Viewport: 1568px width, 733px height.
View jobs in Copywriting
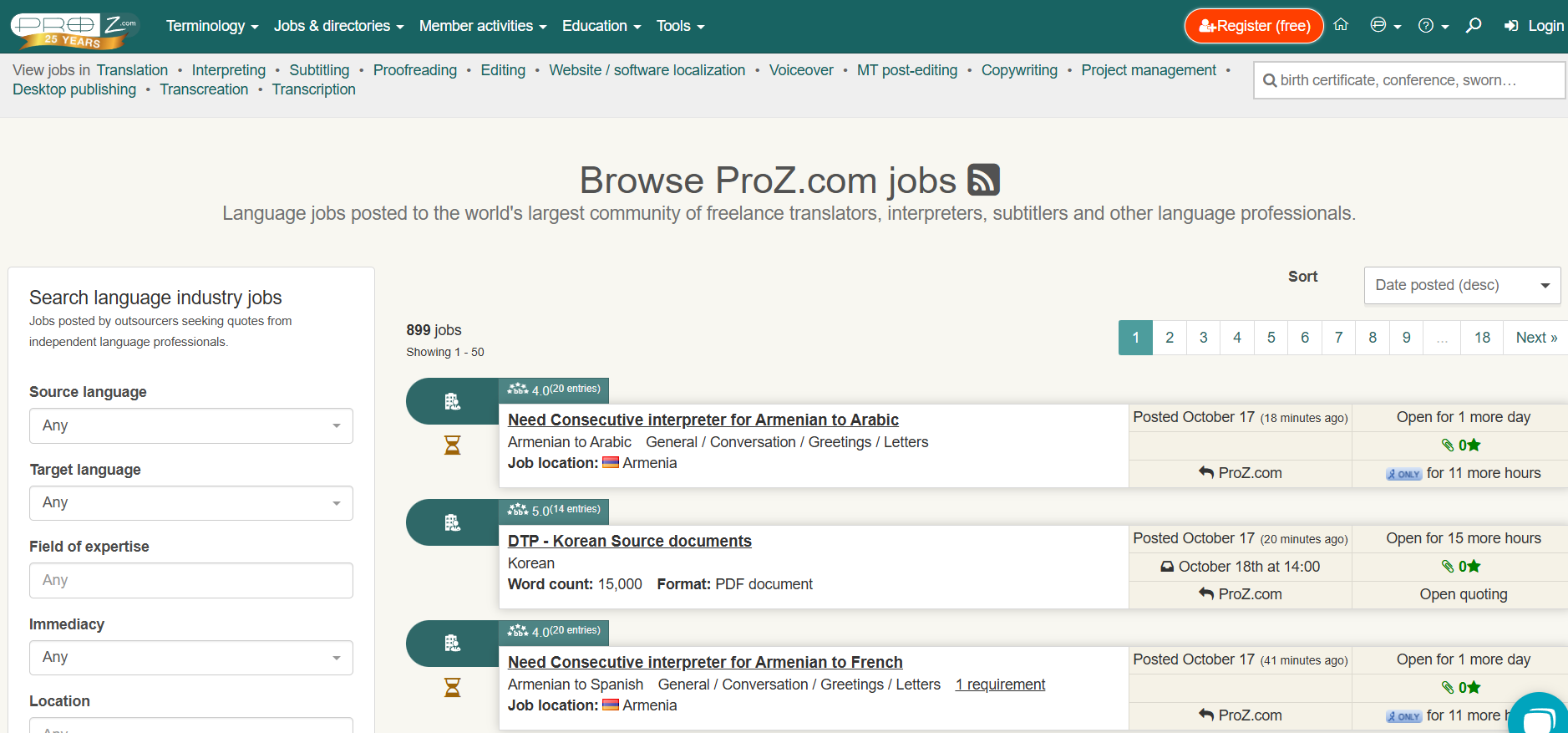(x=1019, y=70)
